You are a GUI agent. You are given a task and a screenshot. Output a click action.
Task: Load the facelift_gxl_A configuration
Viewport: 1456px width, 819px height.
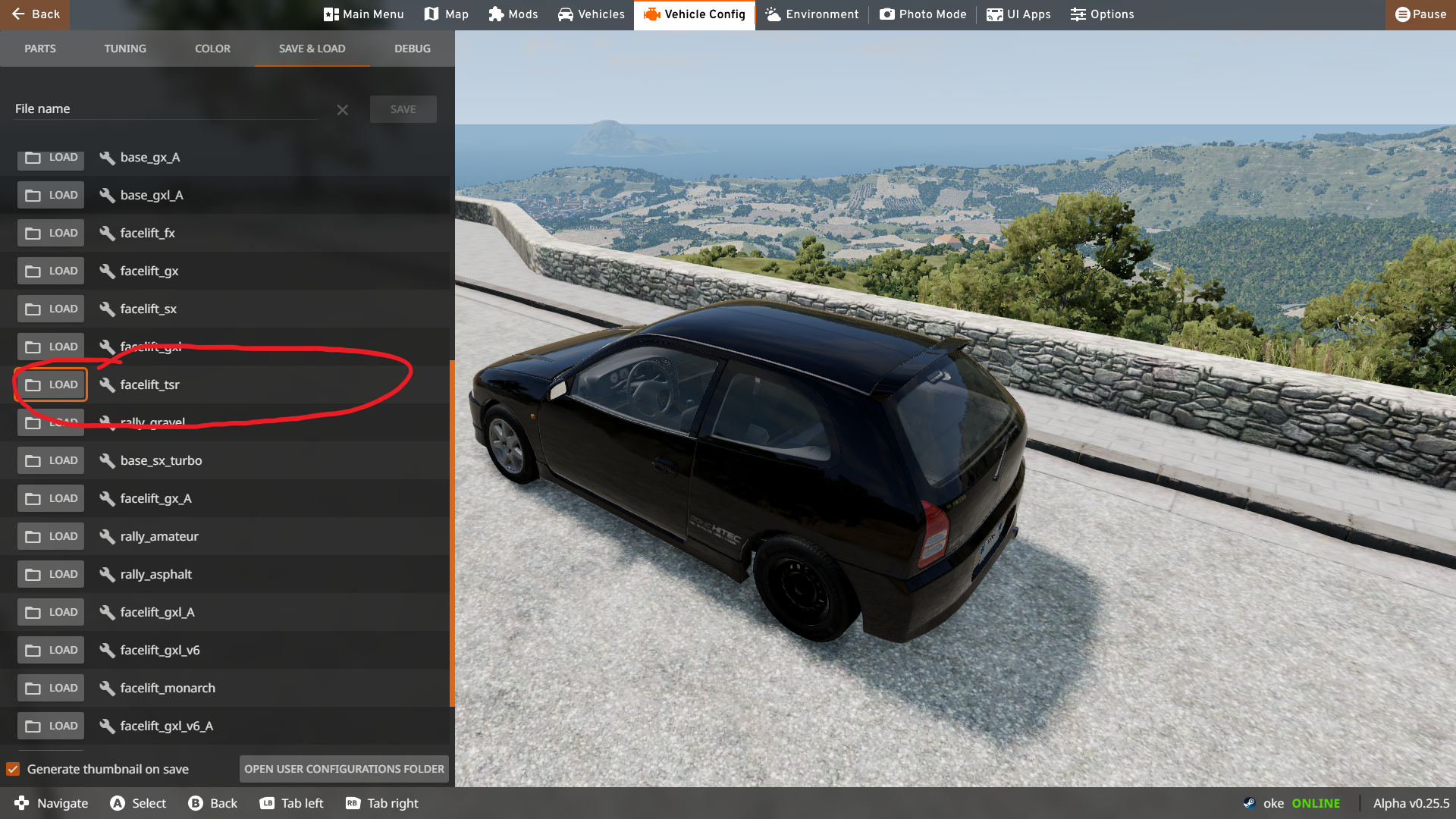pyautogui.click(x=51, y=612)
